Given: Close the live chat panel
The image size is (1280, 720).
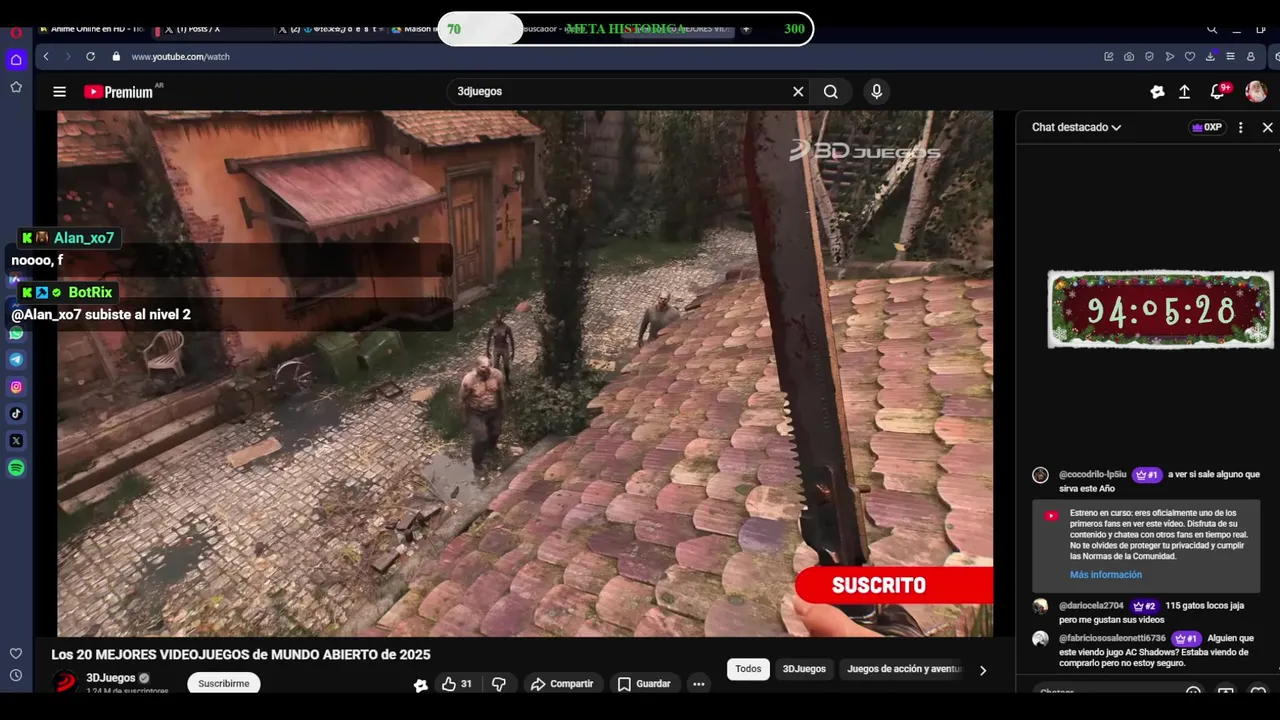Looking at the screenshot, I should click(1267, 128).
